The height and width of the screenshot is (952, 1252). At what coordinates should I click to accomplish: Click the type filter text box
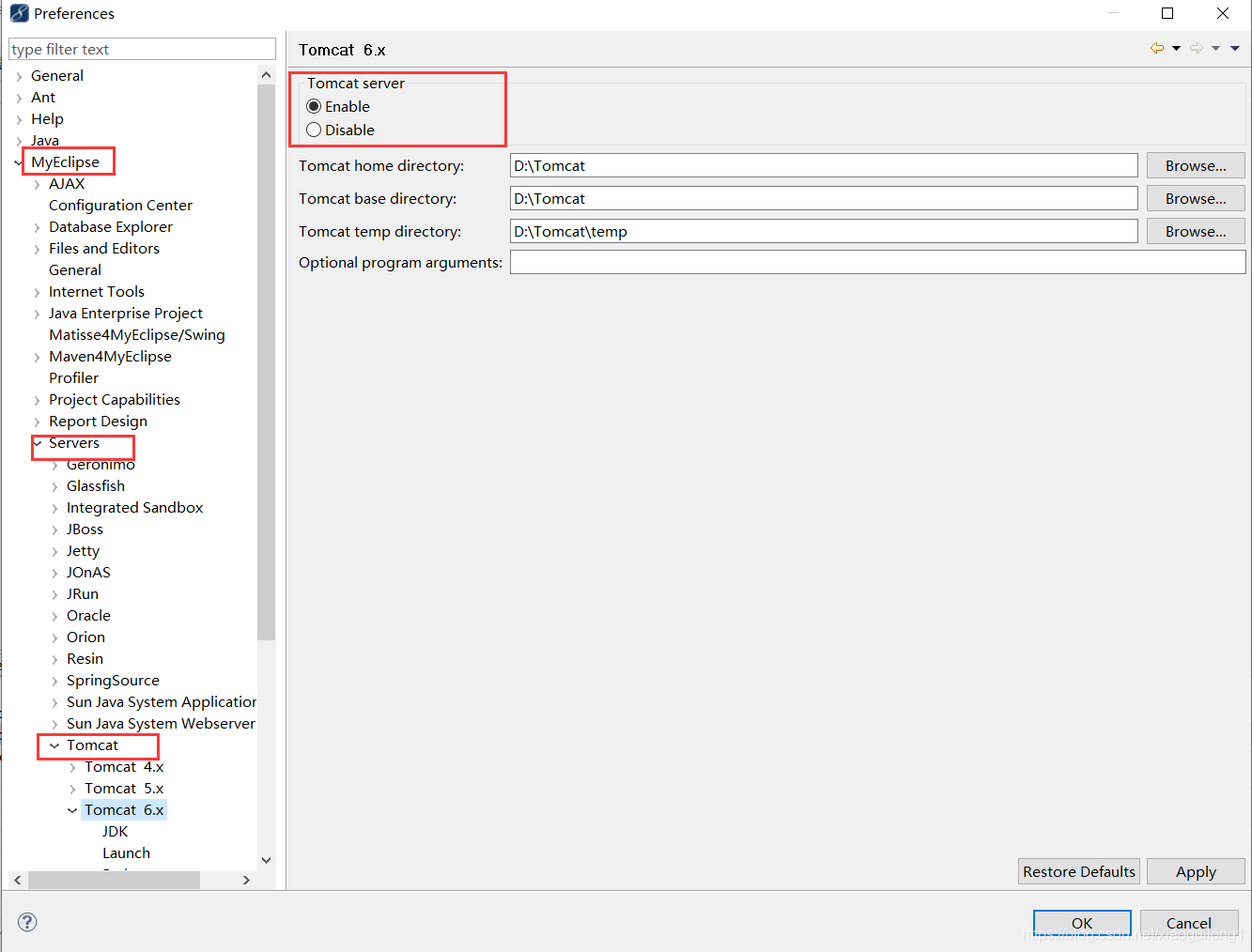pyautogui.click(x=142, y=49)
